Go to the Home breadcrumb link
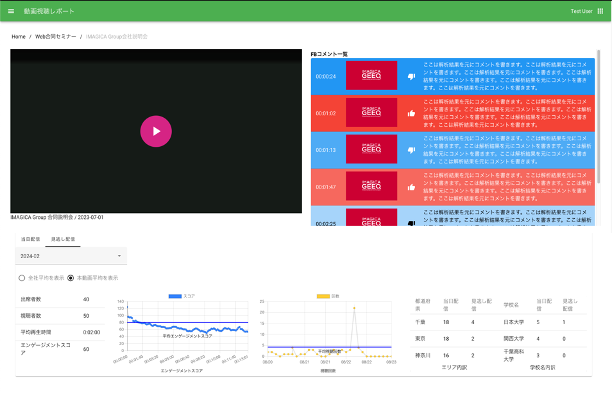 [18, 37]
